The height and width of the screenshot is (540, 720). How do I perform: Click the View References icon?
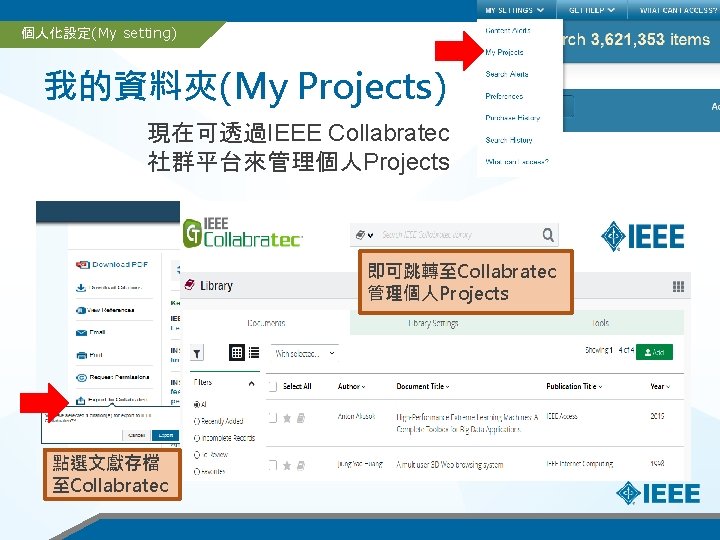(x=81, y=310)
